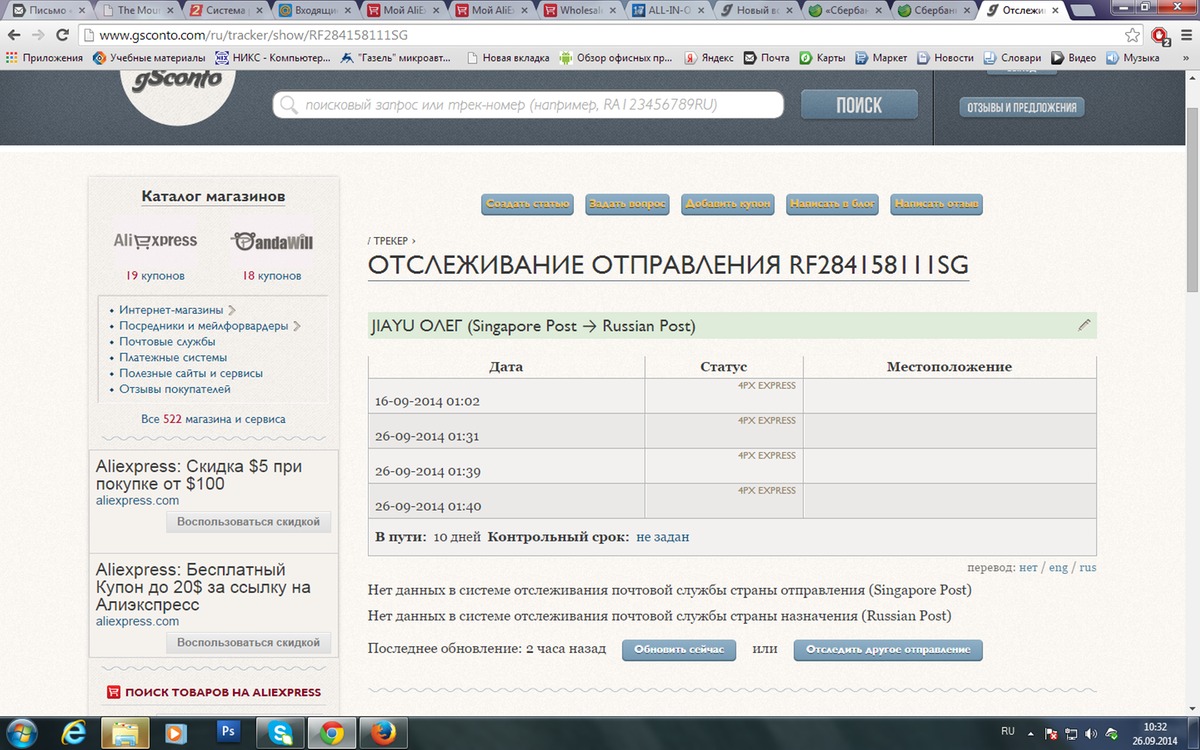The image size is (1200, 750).
Task: Bookmark page with the star icon
Action: click(x=1132, y=35)
